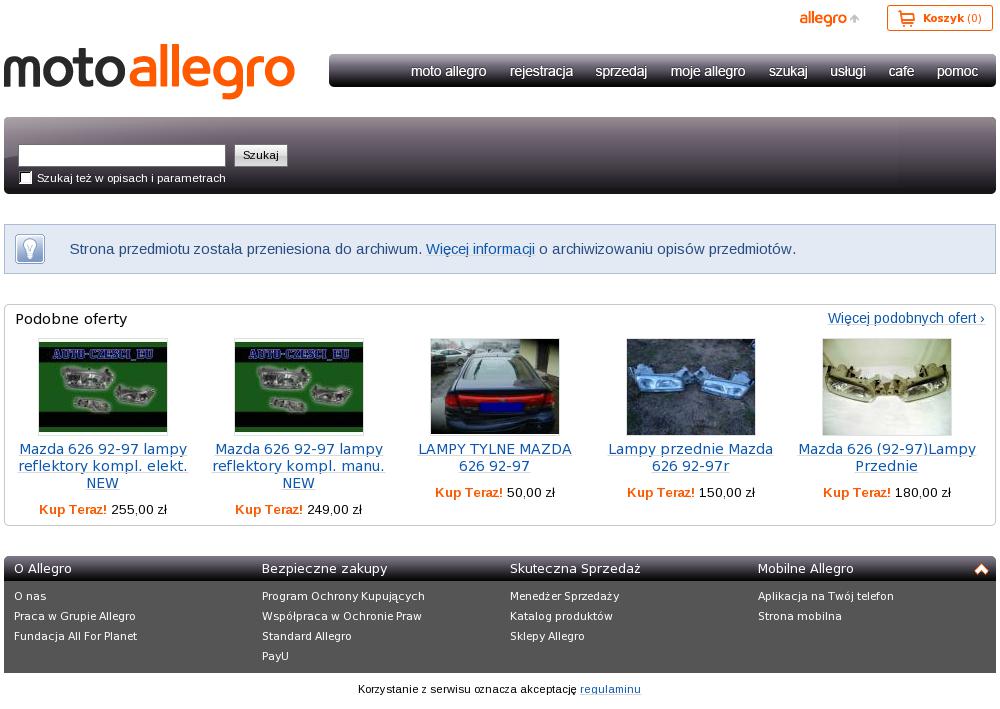Open 'Mazda 626 92-97 lampy reflektory kompl. manu. NEW' link
This screenshot has height=709, width=1000.
tap(298, 466)
